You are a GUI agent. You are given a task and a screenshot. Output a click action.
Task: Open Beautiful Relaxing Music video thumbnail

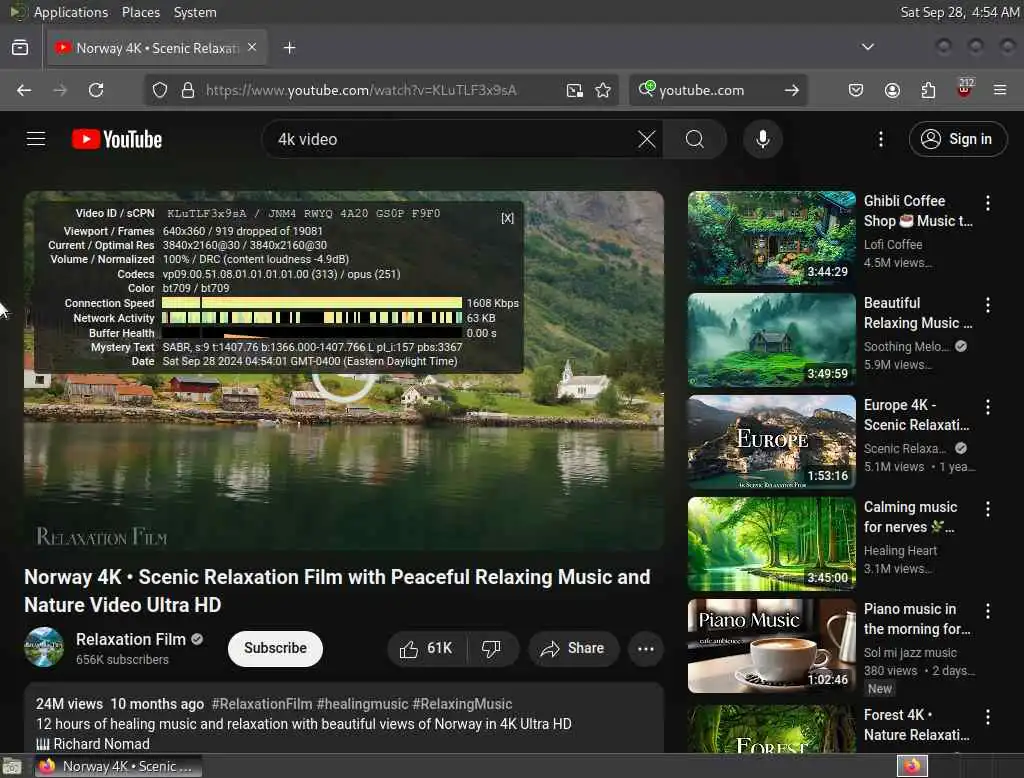[771, 340]
